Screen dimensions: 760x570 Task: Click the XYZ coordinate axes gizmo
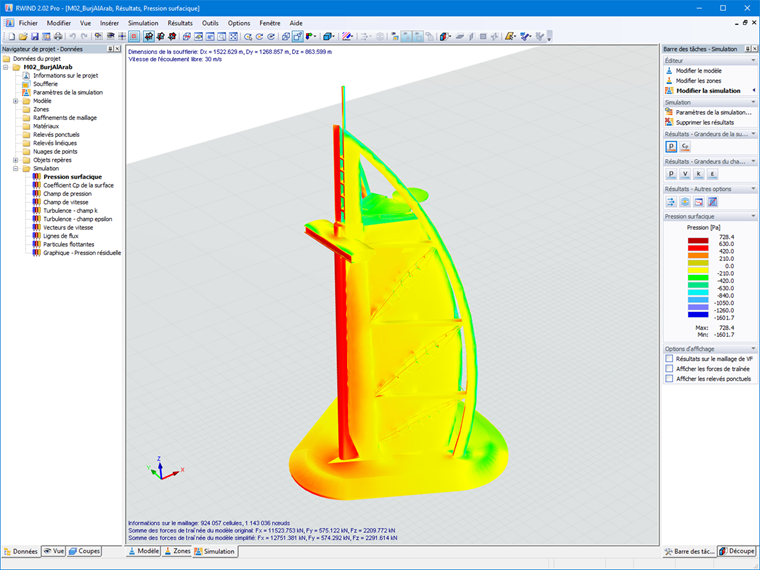click(x=164, y=469)
